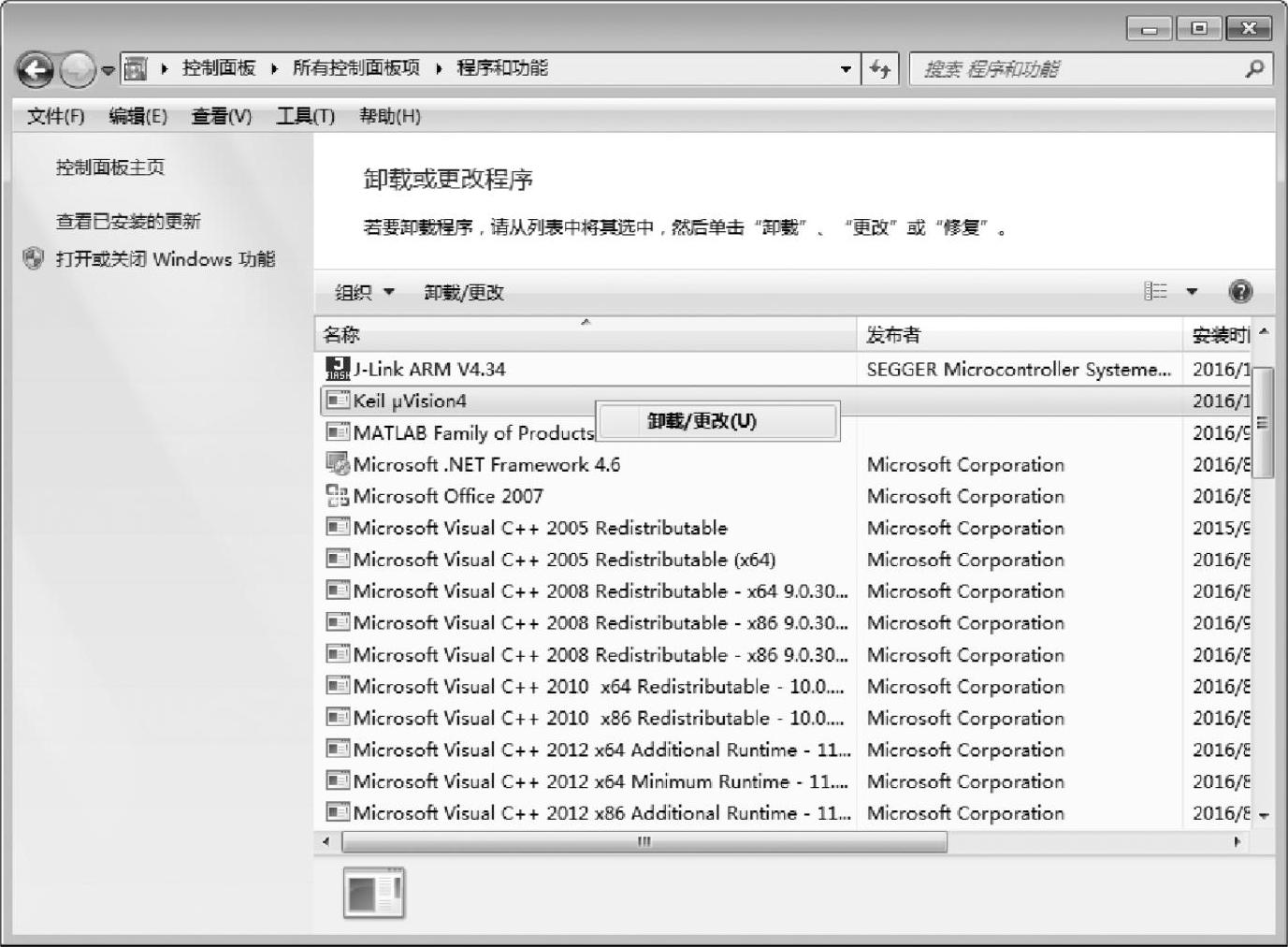Select the Microsoft .NET Framework 4.6 icon
The height and width of the screenshot is (947, 1288).
(x=338, y=463)
